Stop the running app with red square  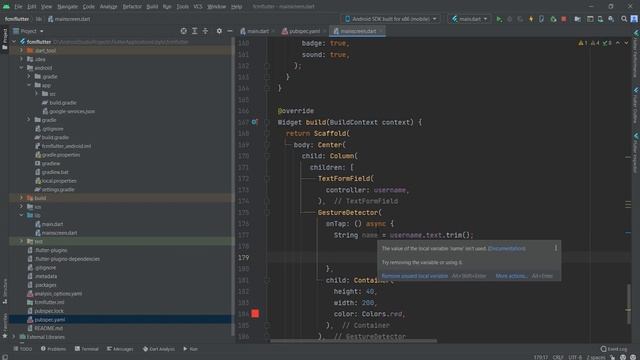564,19
